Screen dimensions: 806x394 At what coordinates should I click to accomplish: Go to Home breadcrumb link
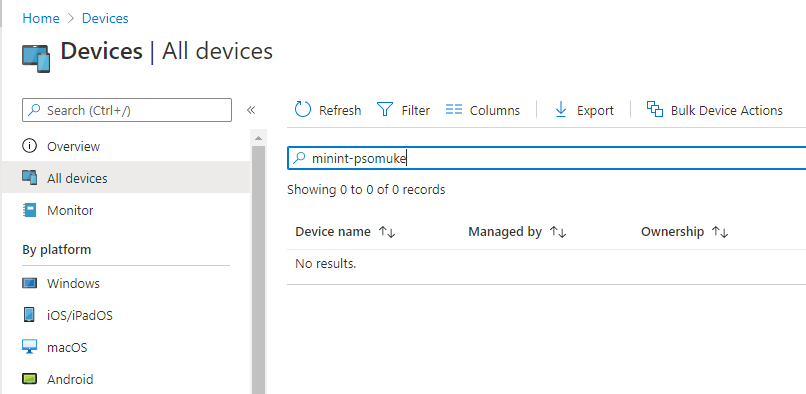41,19
